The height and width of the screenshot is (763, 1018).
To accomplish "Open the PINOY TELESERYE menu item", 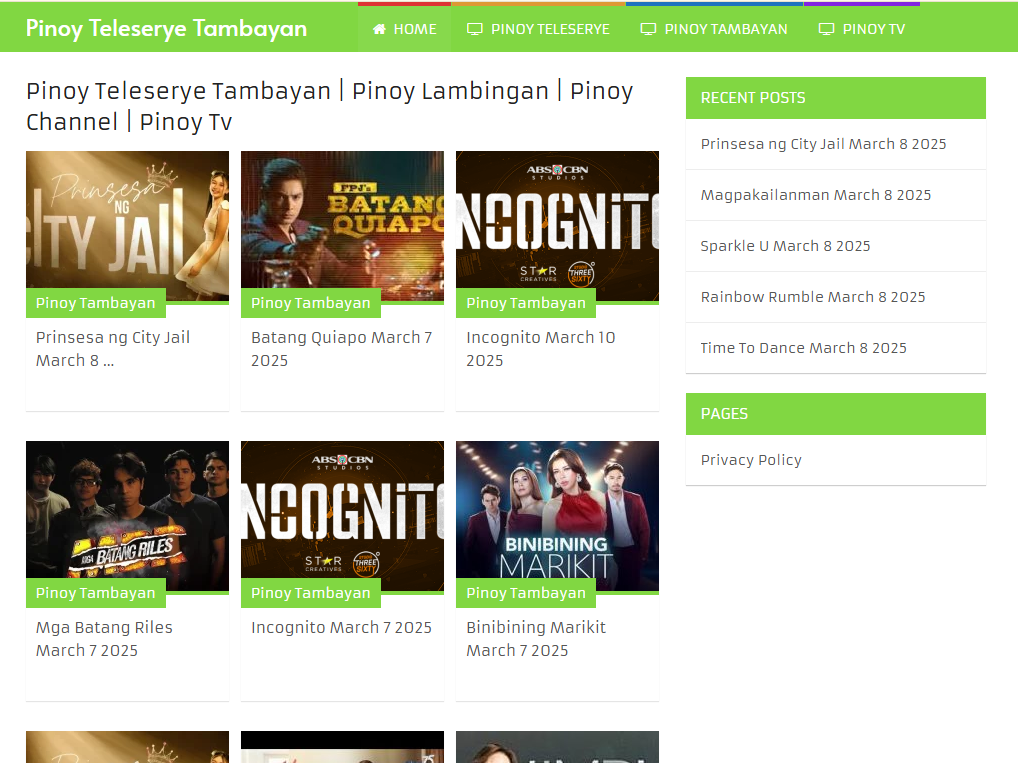I will (538, 29).
